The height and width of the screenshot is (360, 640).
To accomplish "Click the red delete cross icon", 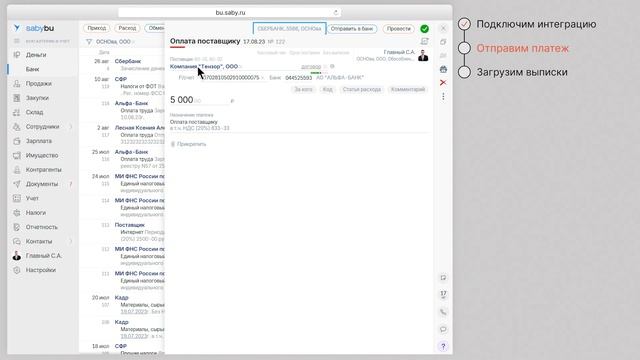I will click(x=443, y=82).
